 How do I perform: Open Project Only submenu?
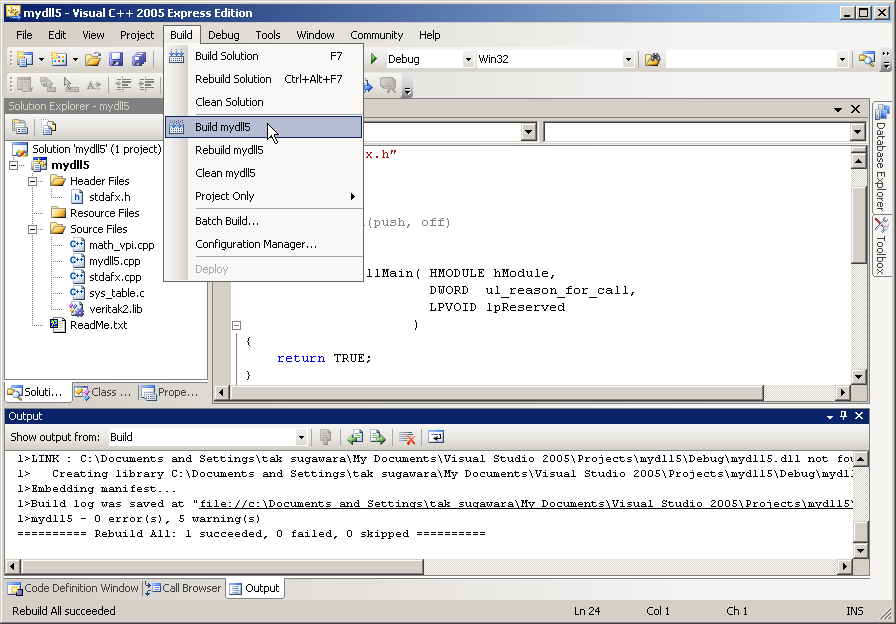[264, 196]
